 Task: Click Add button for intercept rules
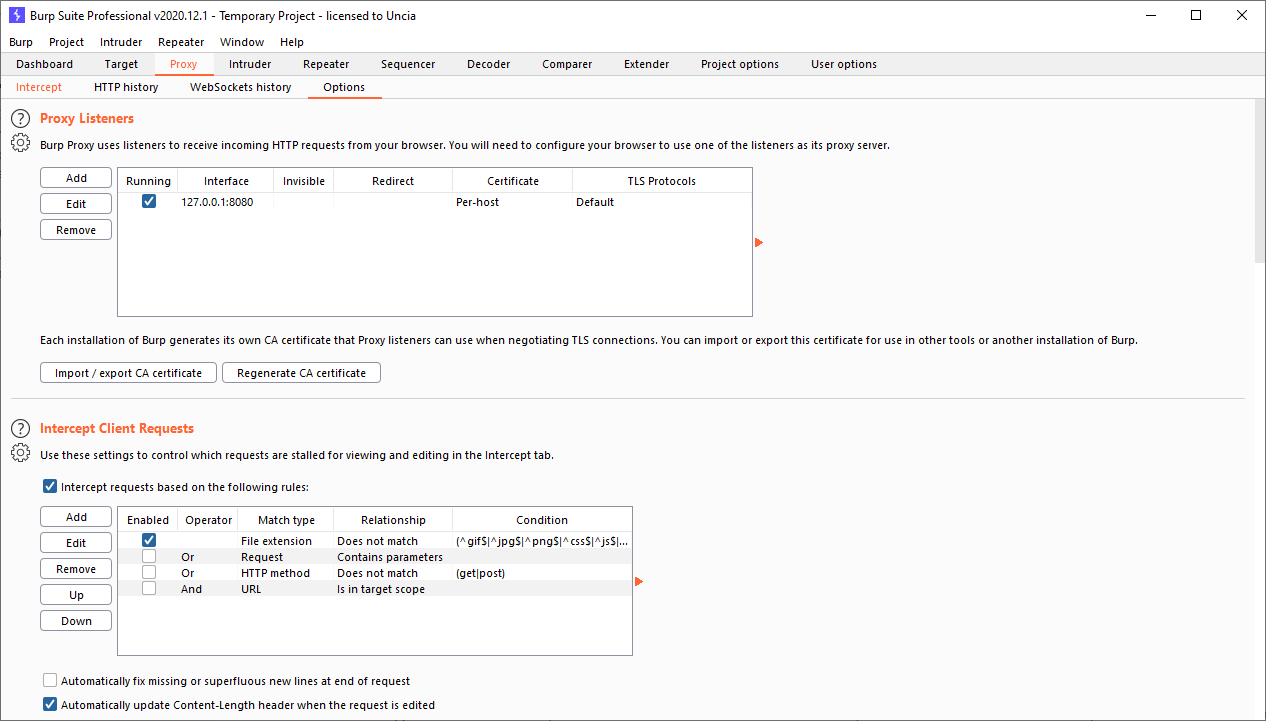[76, 517]
